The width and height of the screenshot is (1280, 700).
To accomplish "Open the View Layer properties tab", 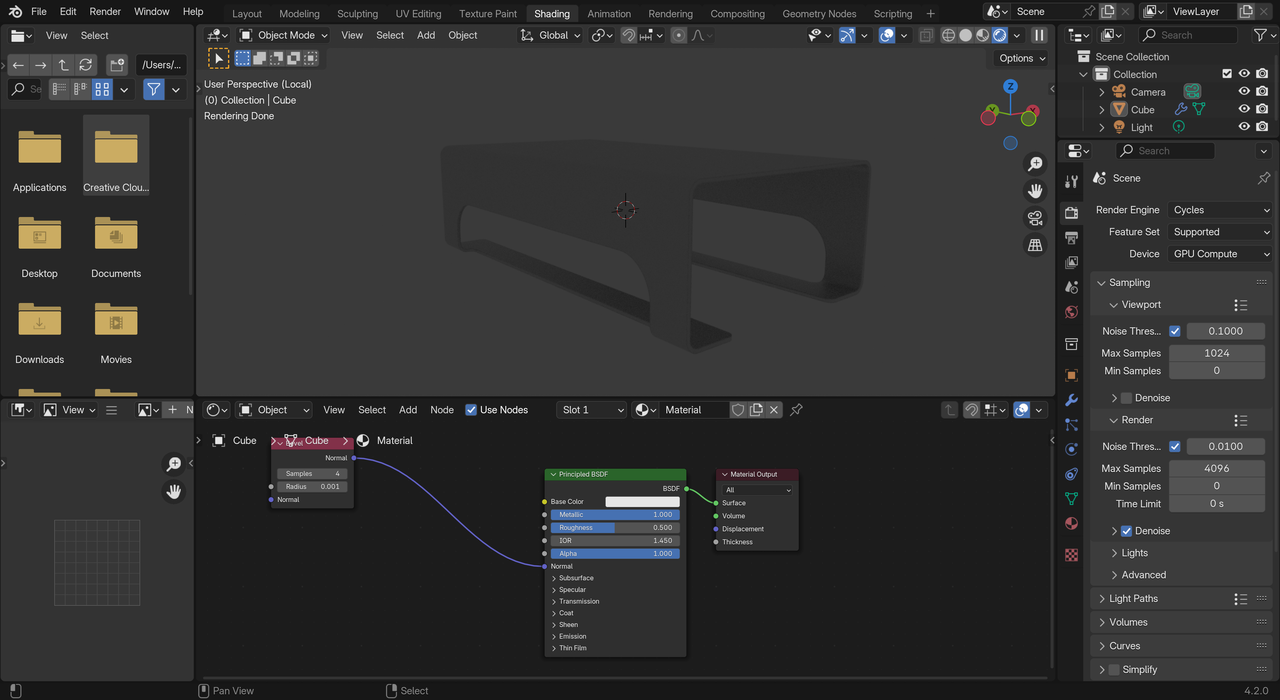I will [1072, 262].
